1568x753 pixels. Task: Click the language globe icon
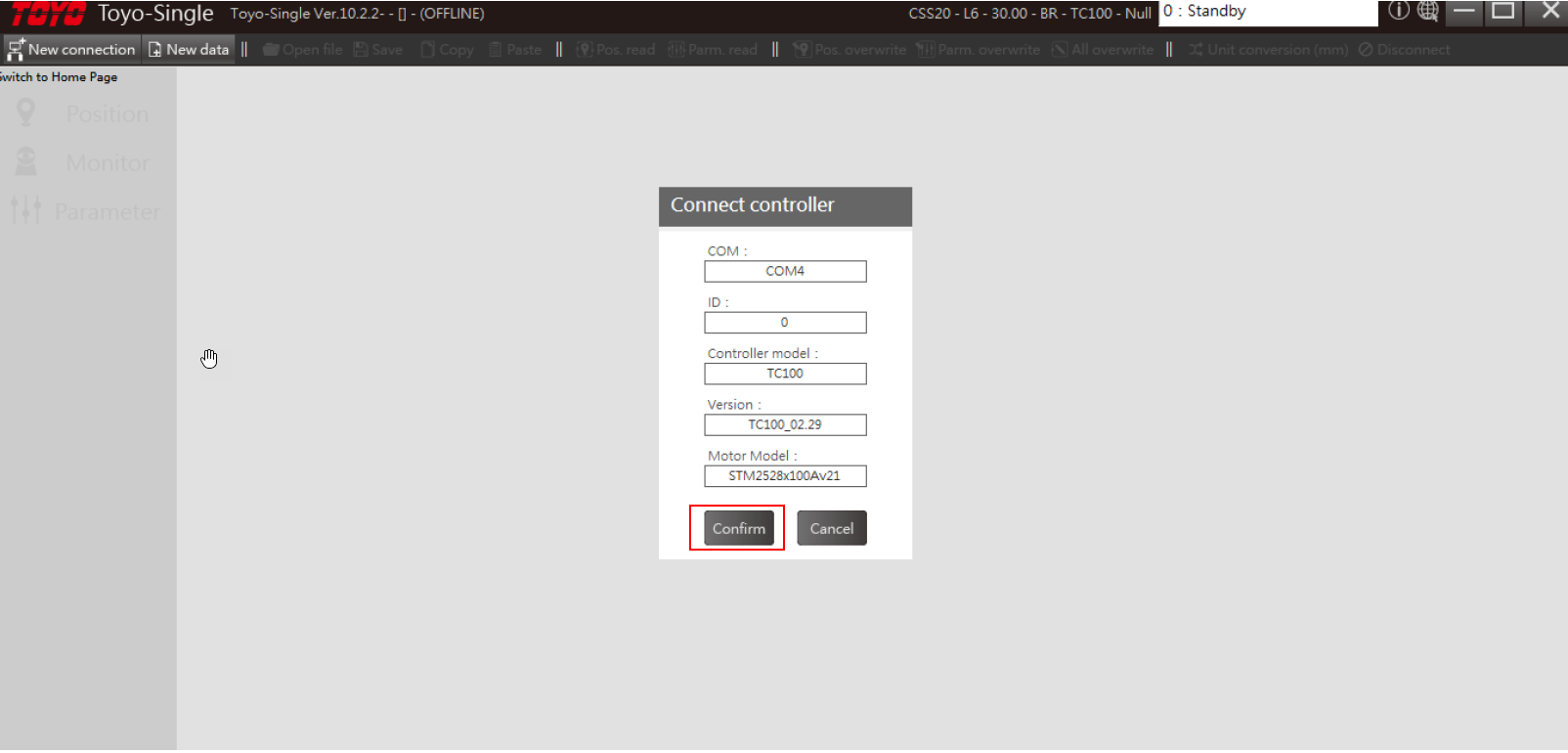pos(1428,11)
